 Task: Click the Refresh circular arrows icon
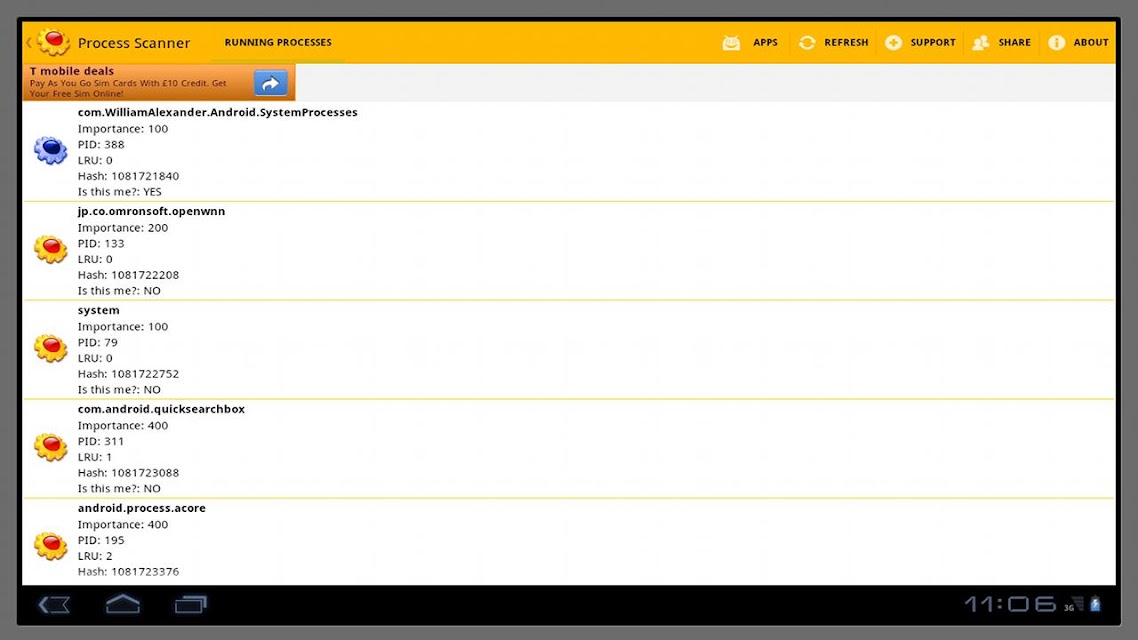(806, 43)
